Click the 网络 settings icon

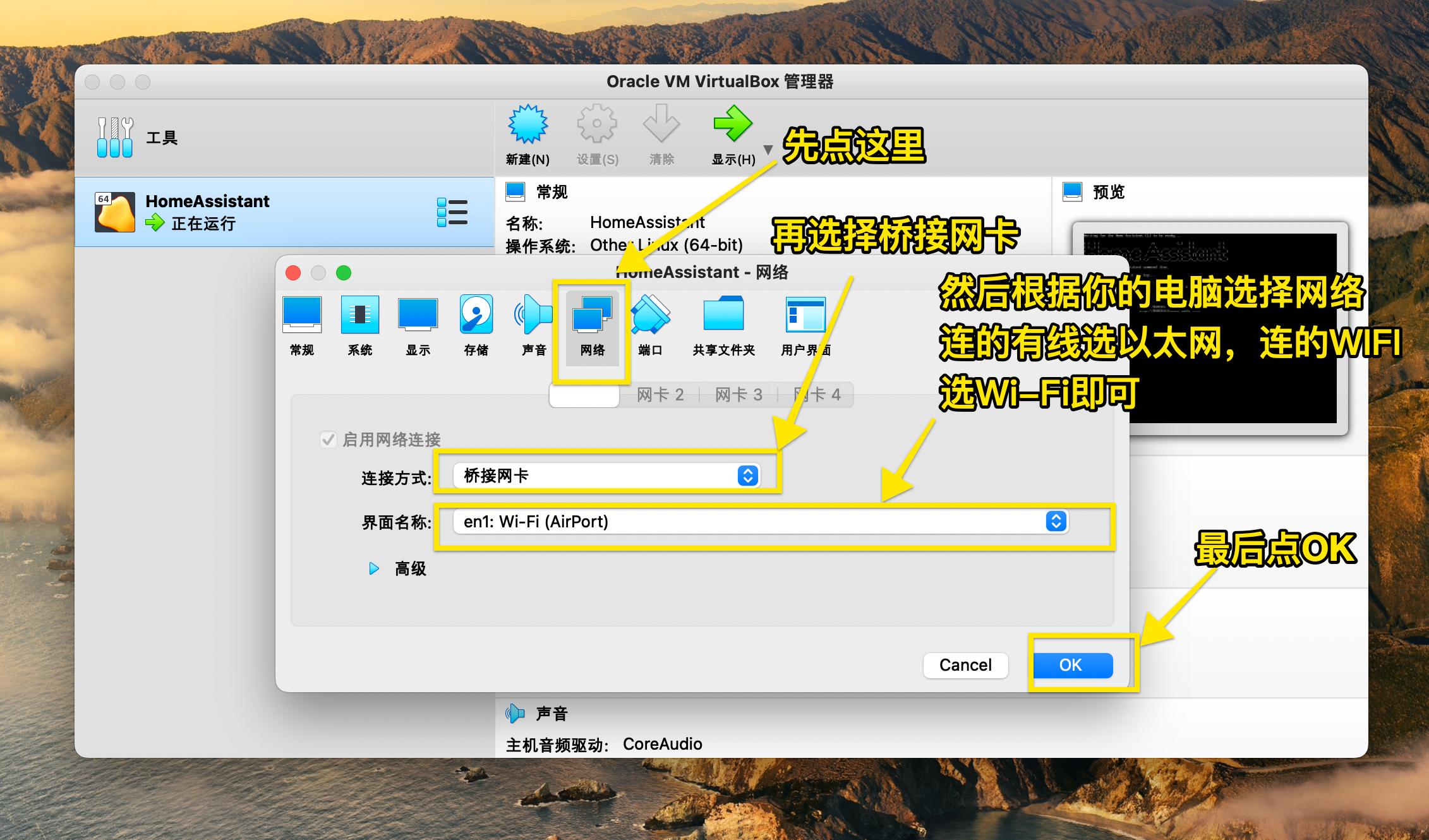point(592,325)
